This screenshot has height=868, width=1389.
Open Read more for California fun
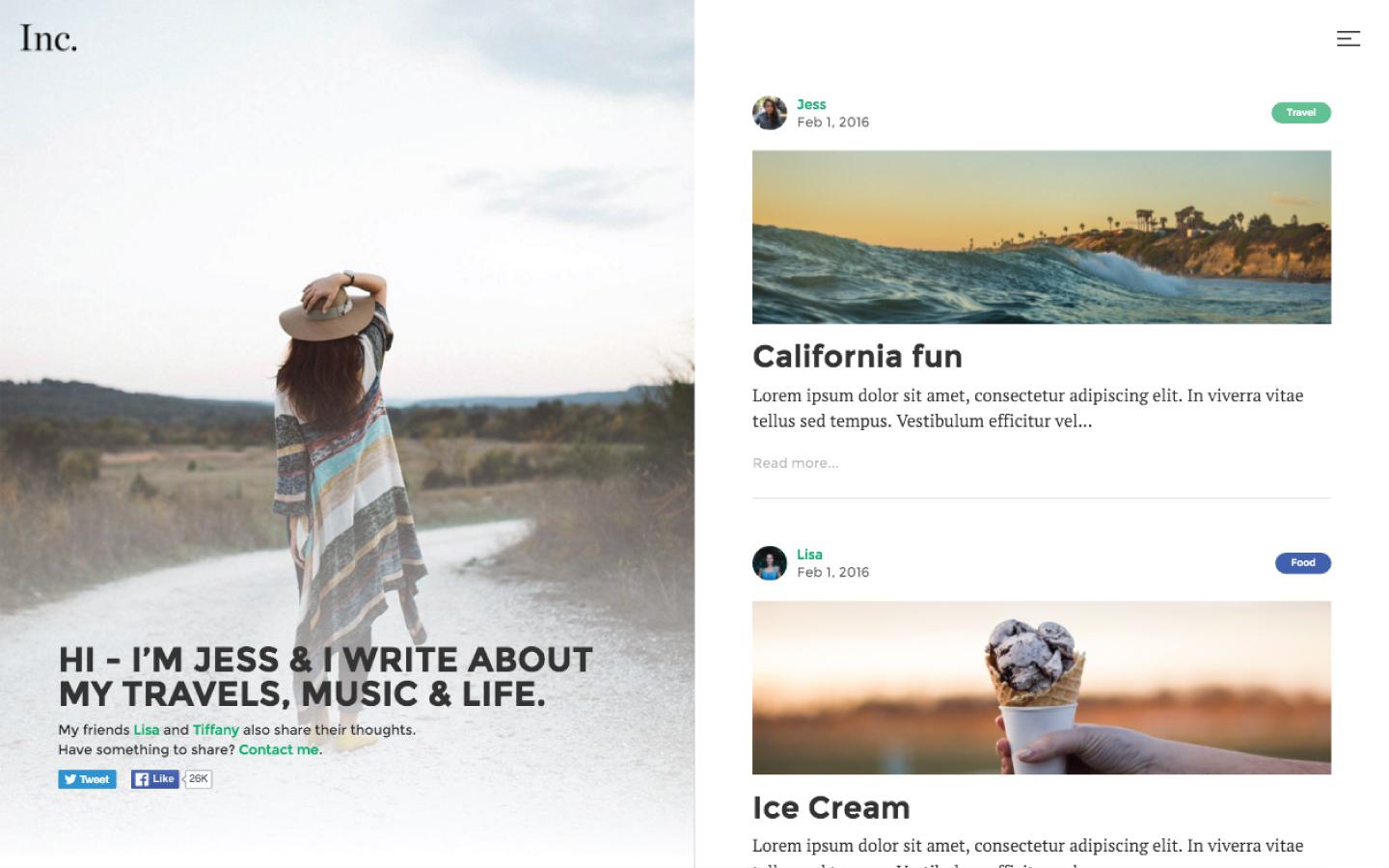[796, 463]
